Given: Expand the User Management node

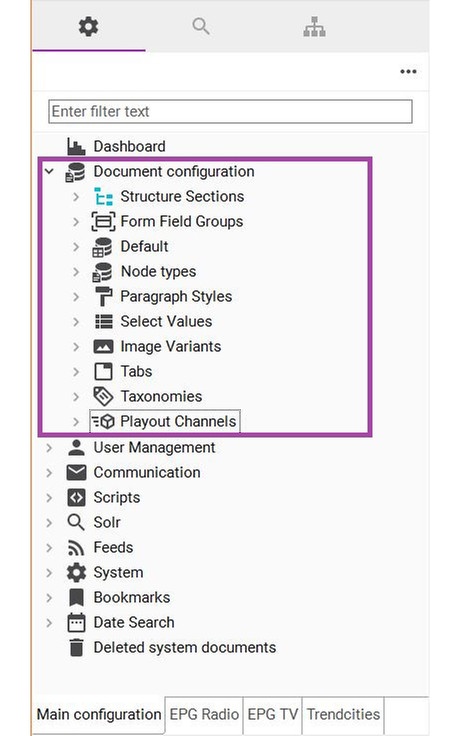Looking at the screenshot, I should coord(49,448).
